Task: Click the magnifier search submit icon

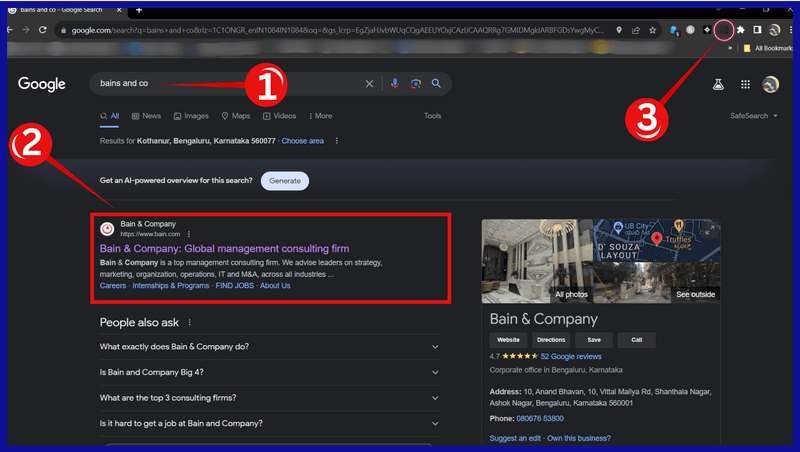Action: pyautogui.click(x=437, y=84)
